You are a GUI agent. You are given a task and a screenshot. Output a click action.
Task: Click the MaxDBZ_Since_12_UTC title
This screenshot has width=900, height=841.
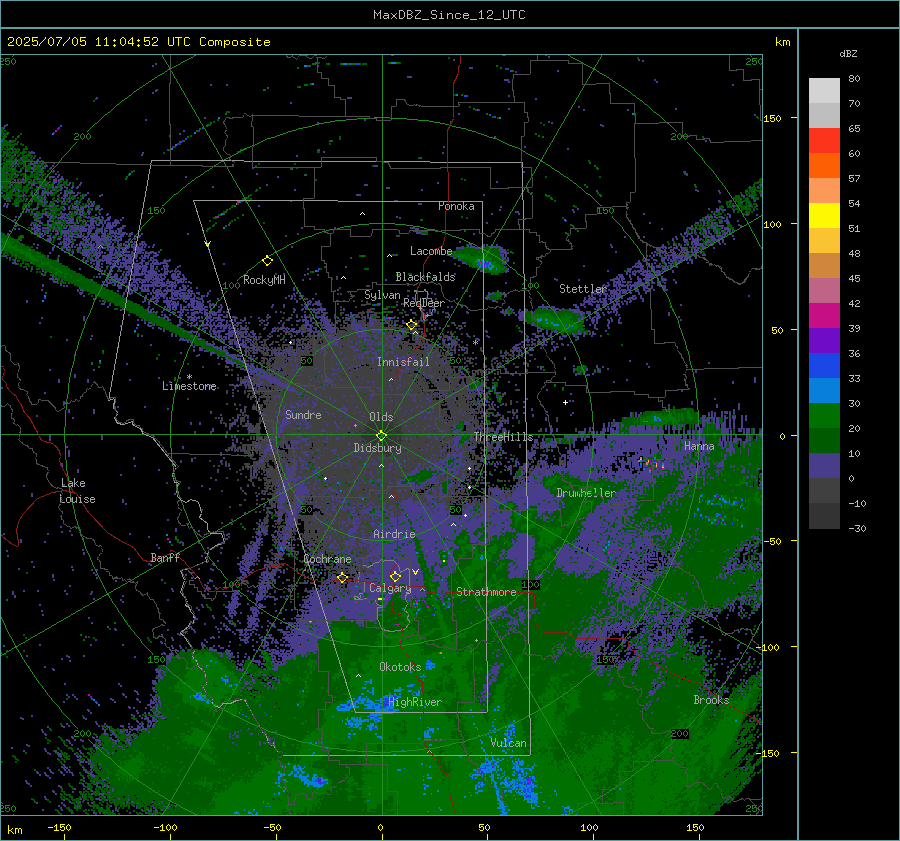click(449, 15)
